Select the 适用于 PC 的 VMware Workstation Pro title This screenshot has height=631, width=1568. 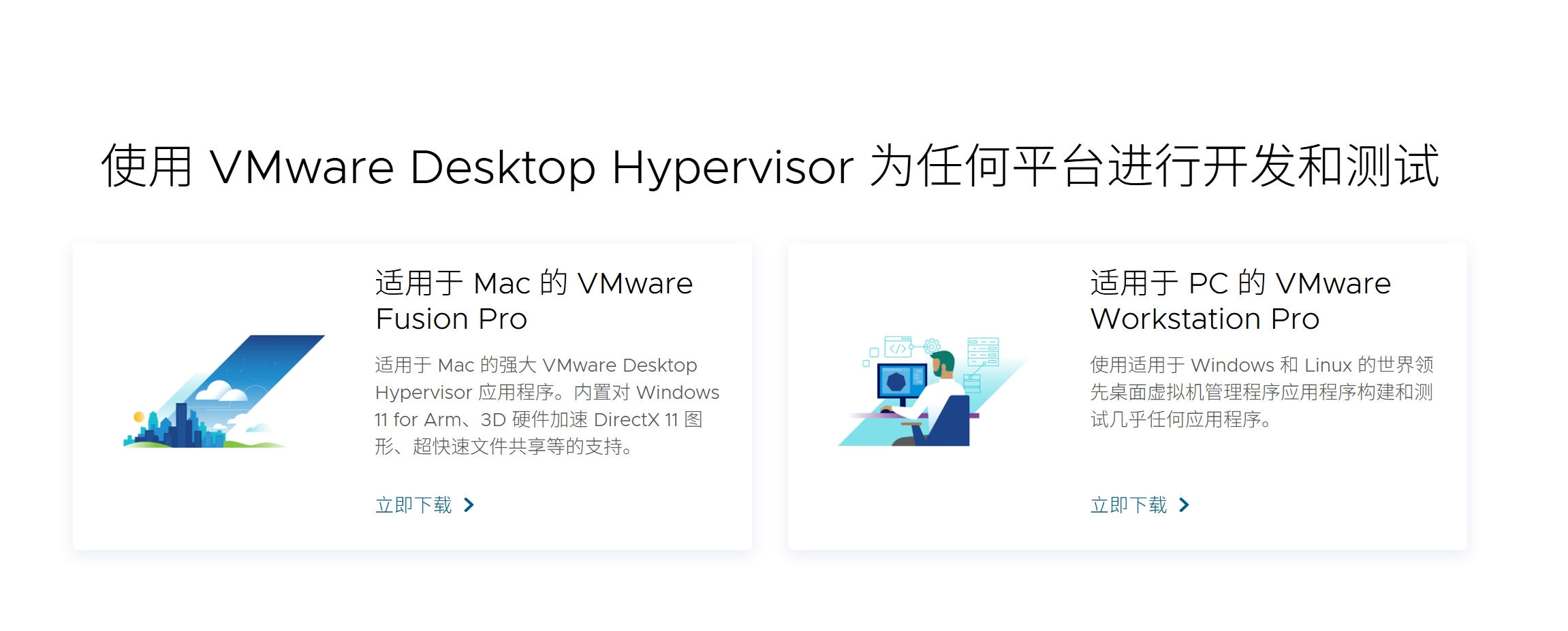click(1240, 301)
